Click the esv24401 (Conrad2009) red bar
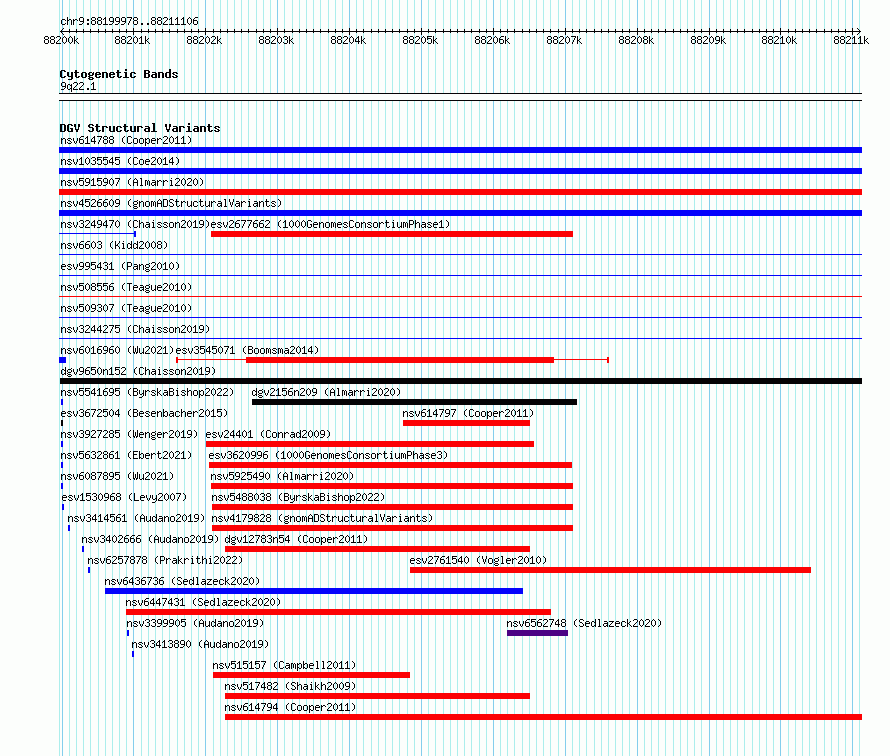The width and height of the screenshot is (890, 756). [370, 444]
